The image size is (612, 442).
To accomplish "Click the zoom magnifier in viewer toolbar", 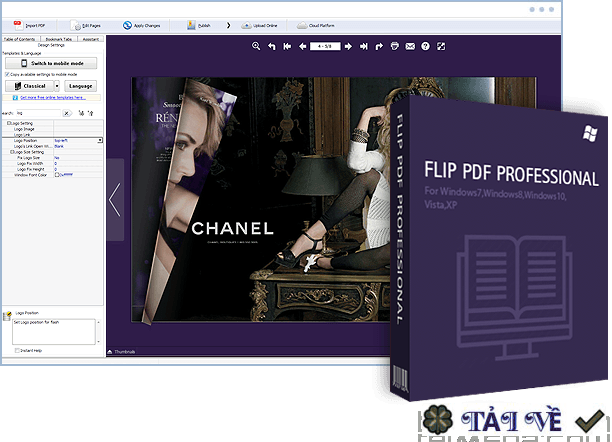I will click(x=256, y=46).
